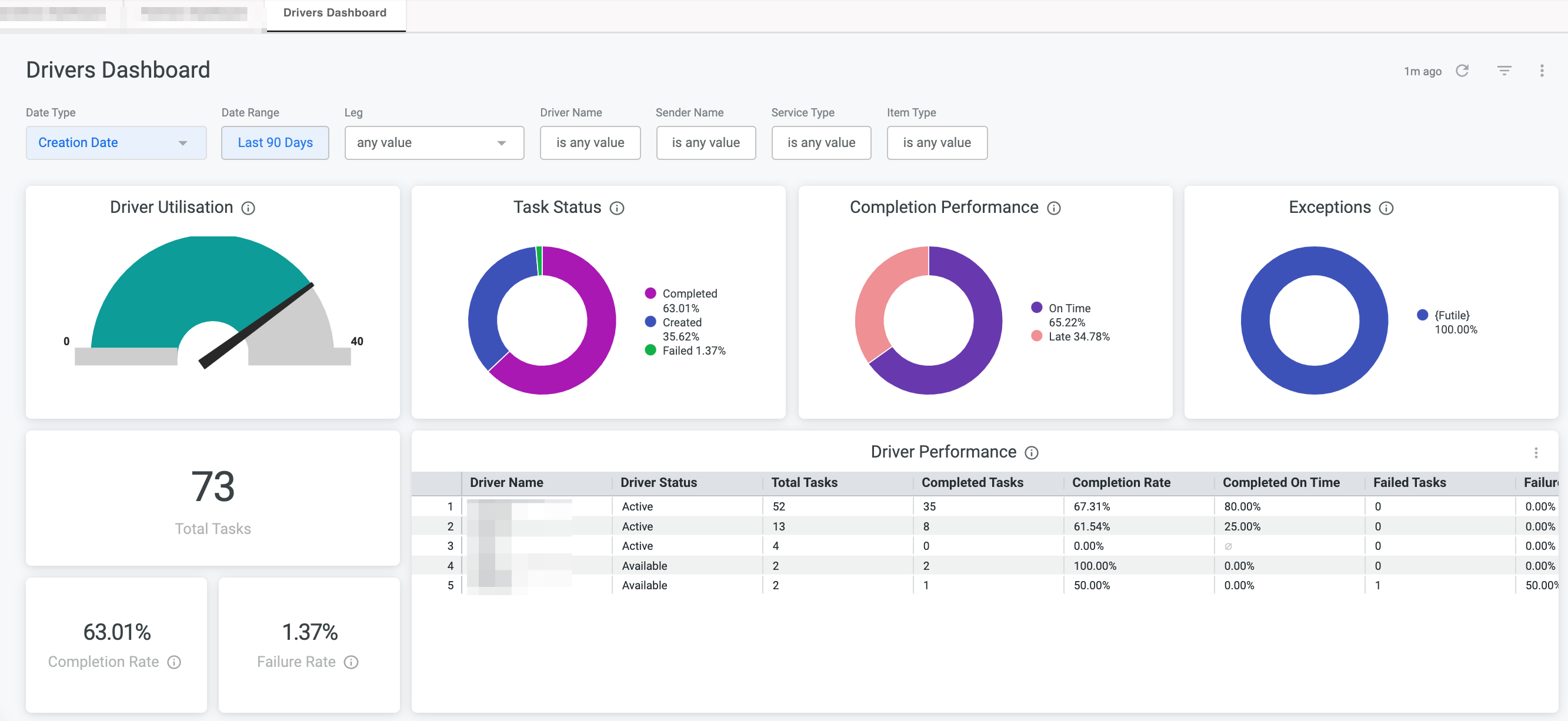Screen dimensions: 1568x721
Task: Click Completion Rate cell 61.54%
Action: (1092, 526)
